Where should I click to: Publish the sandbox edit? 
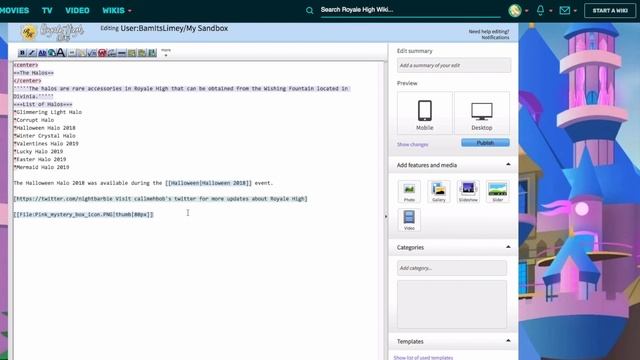click(x=485, y=142)
